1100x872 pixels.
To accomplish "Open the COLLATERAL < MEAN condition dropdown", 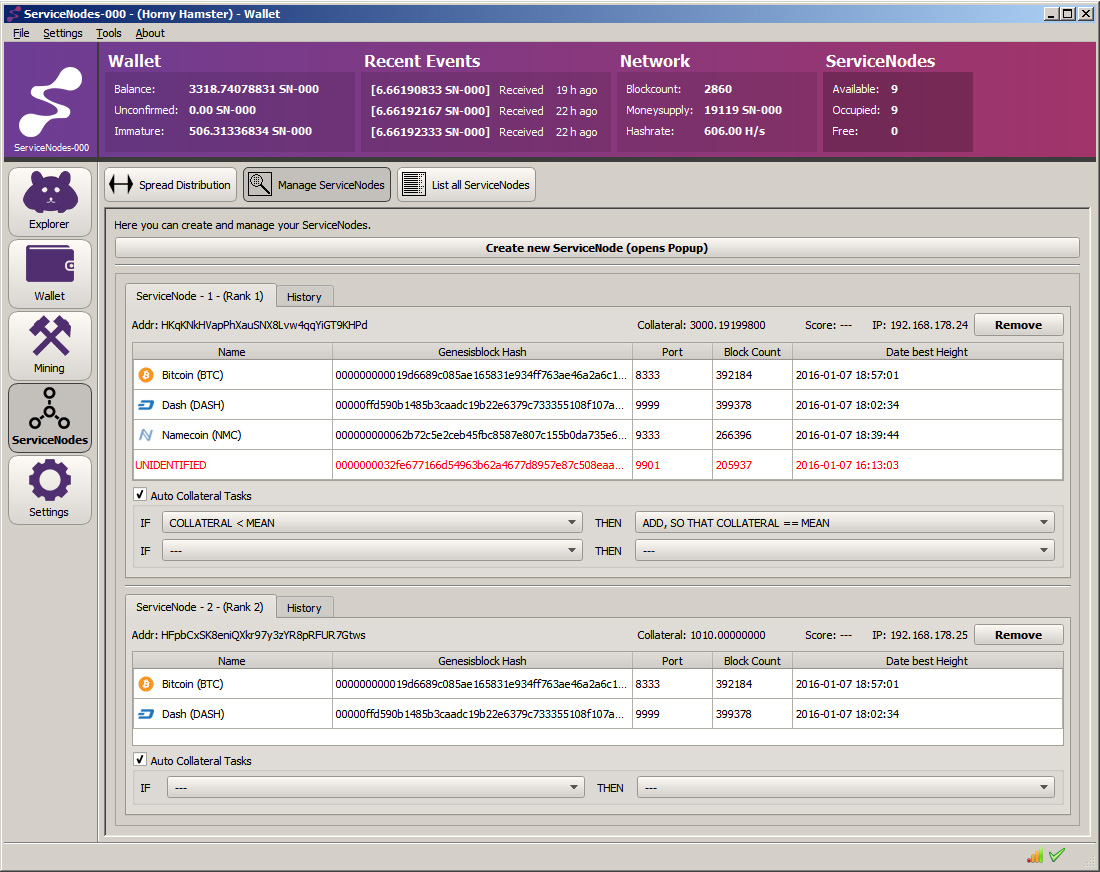I will pyautogui.click(x=372, y=523).
